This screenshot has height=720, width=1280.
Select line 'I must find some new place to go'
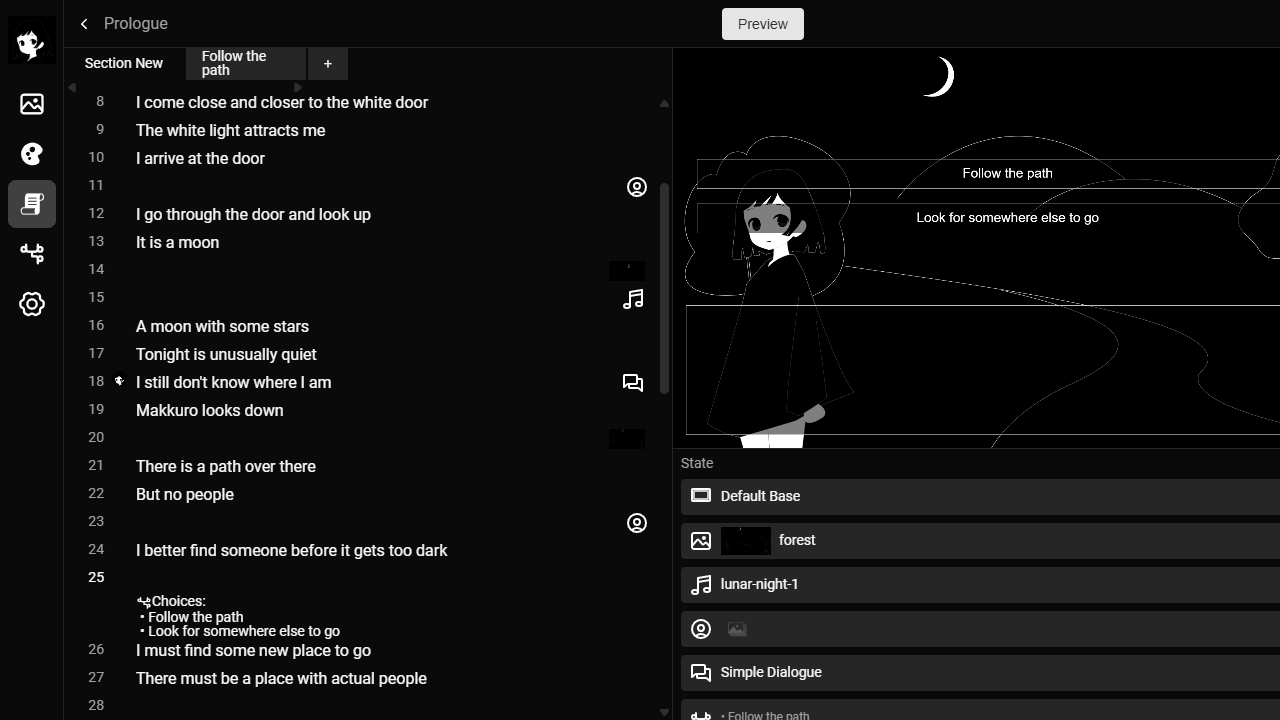[253, 650]
